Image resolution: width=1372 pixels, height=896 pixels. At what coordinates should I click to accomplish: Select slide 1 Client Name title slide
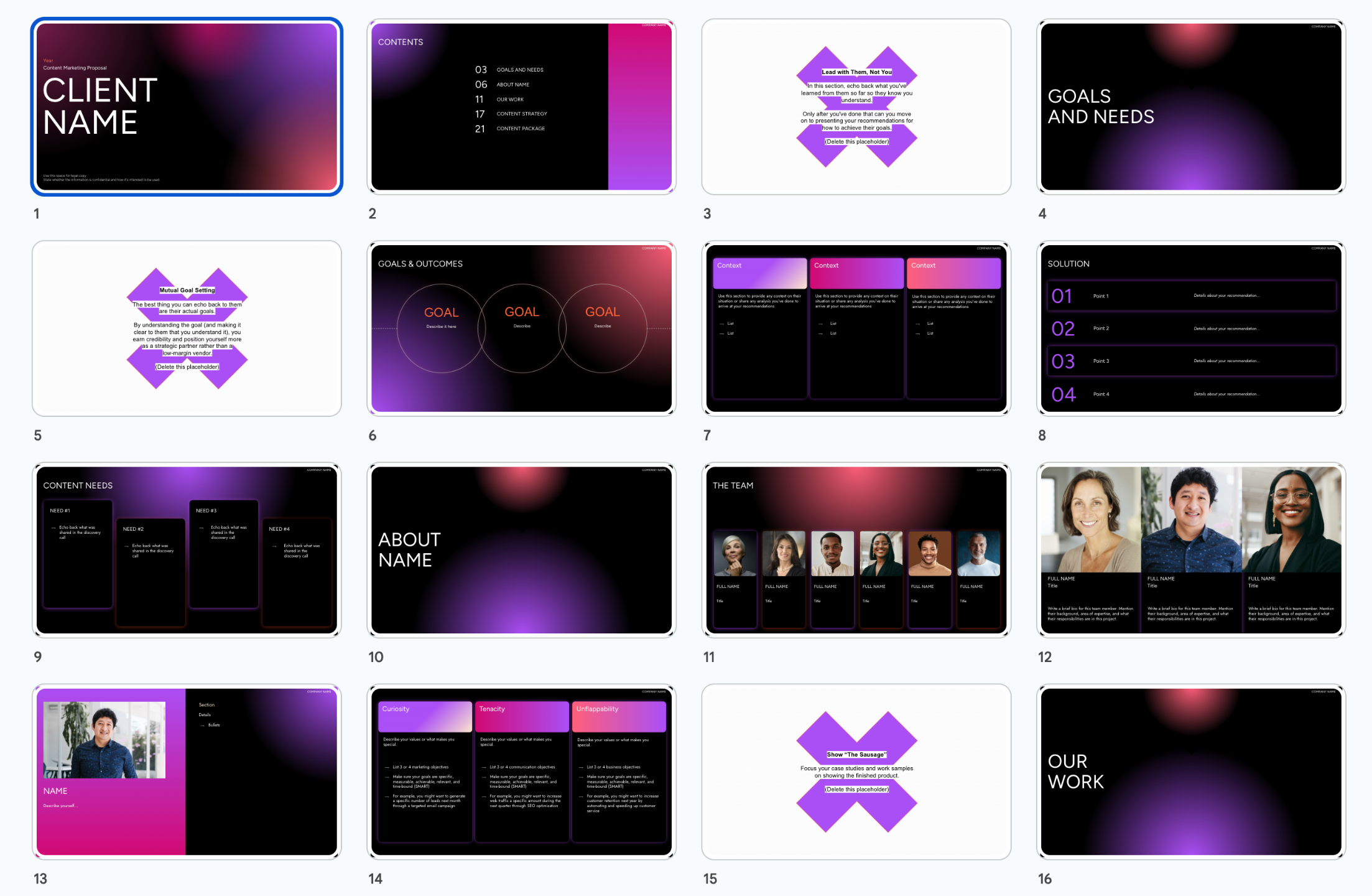(187, 106)
